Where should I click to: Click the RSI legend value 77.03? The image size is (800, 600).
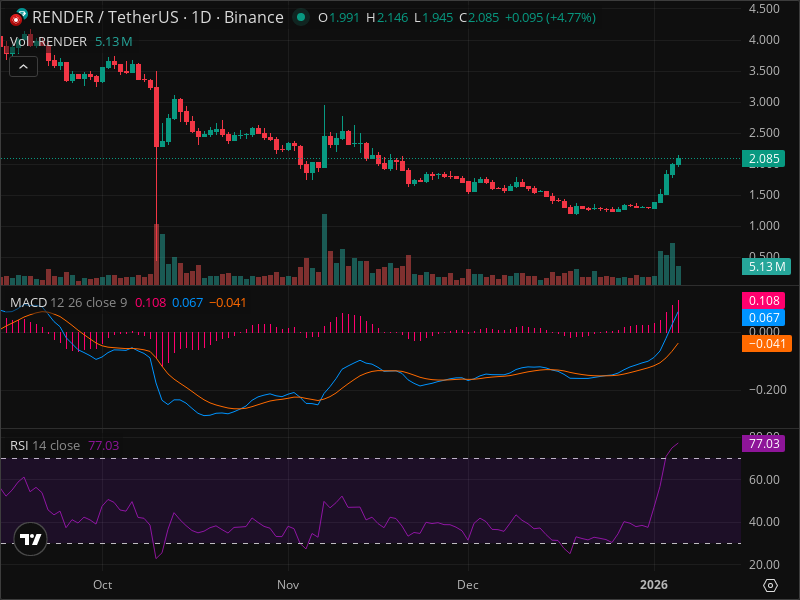104,445
